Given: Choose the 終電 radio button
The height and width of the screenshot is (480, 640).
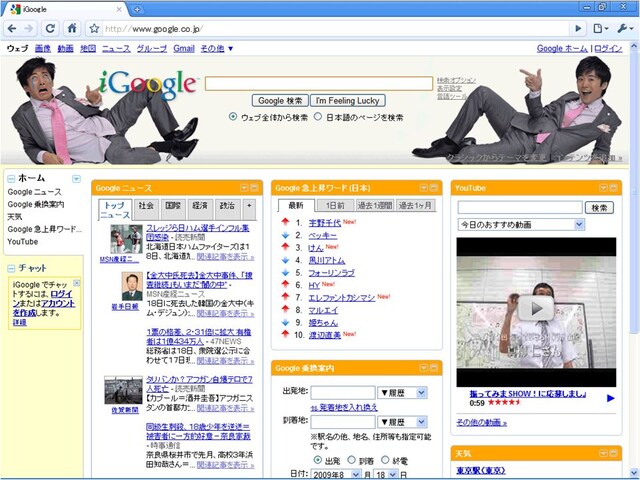Looking at the screenshot, I should 384,459.
